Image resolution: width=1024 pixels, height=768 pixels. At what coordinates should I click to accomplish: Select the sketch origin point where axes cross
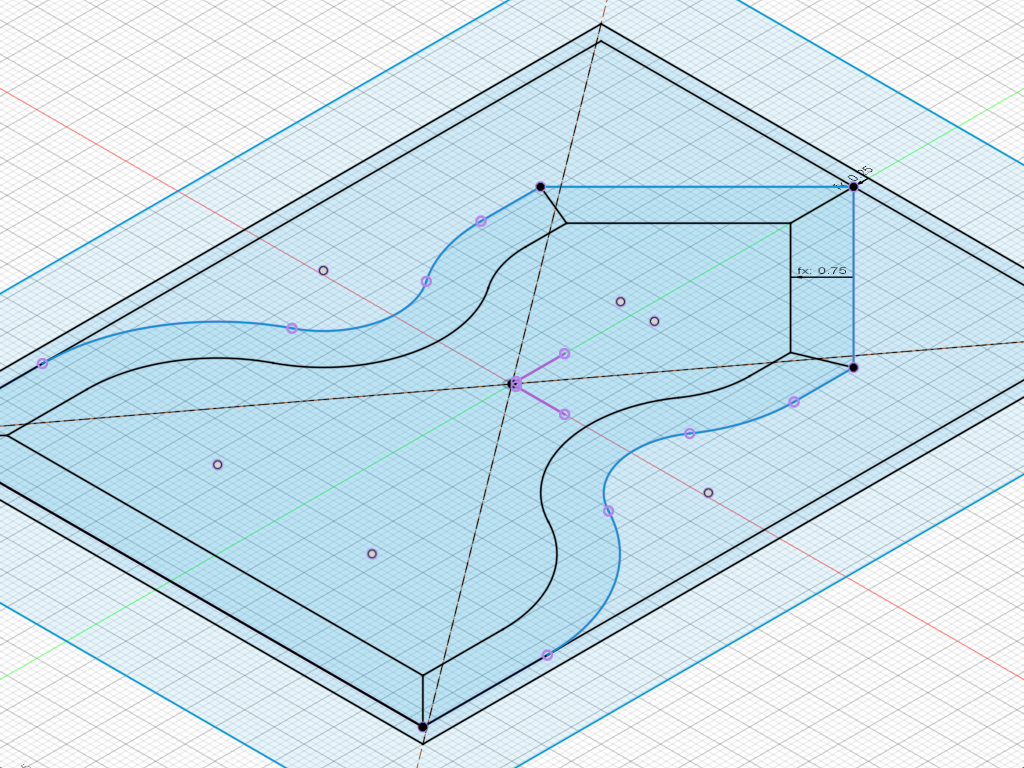[x=515, y=384]
